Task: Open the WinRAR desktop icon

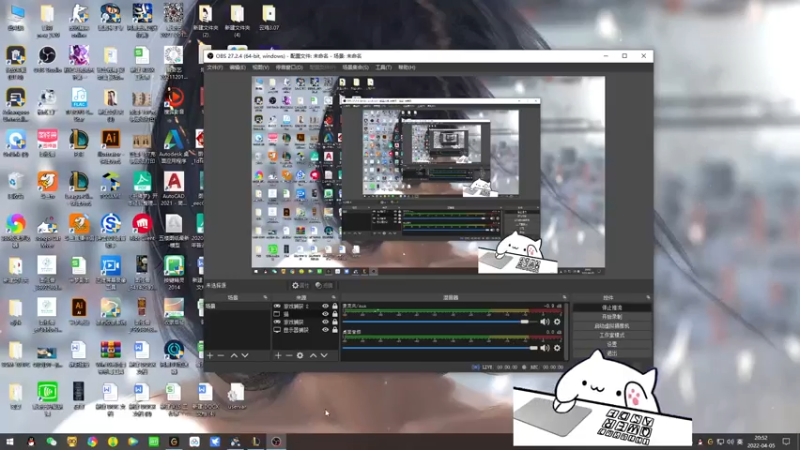Action: [x=111, y=356]
